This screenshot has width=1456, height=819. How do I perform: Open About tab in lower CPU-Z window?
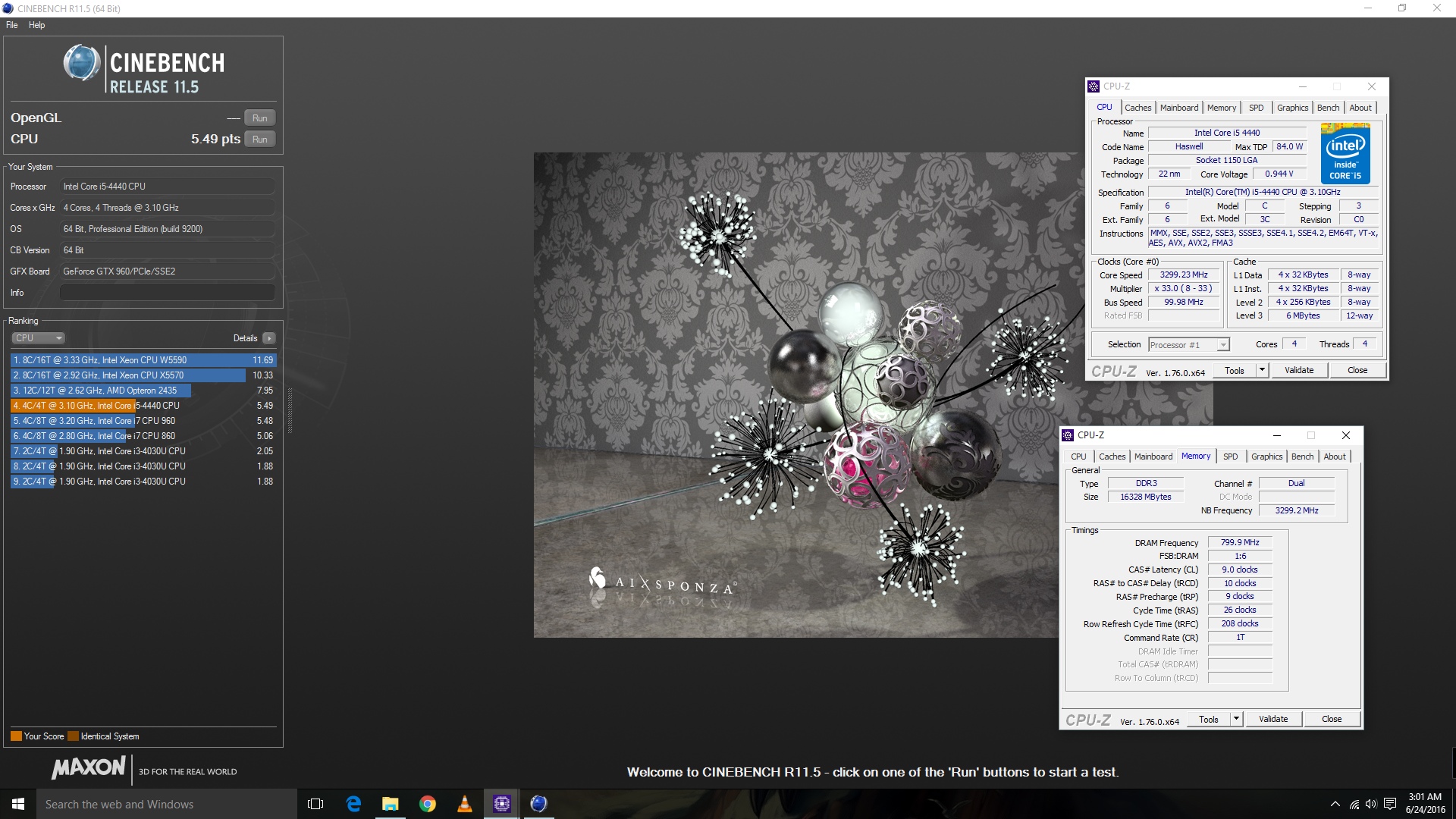click(1335, 457)
